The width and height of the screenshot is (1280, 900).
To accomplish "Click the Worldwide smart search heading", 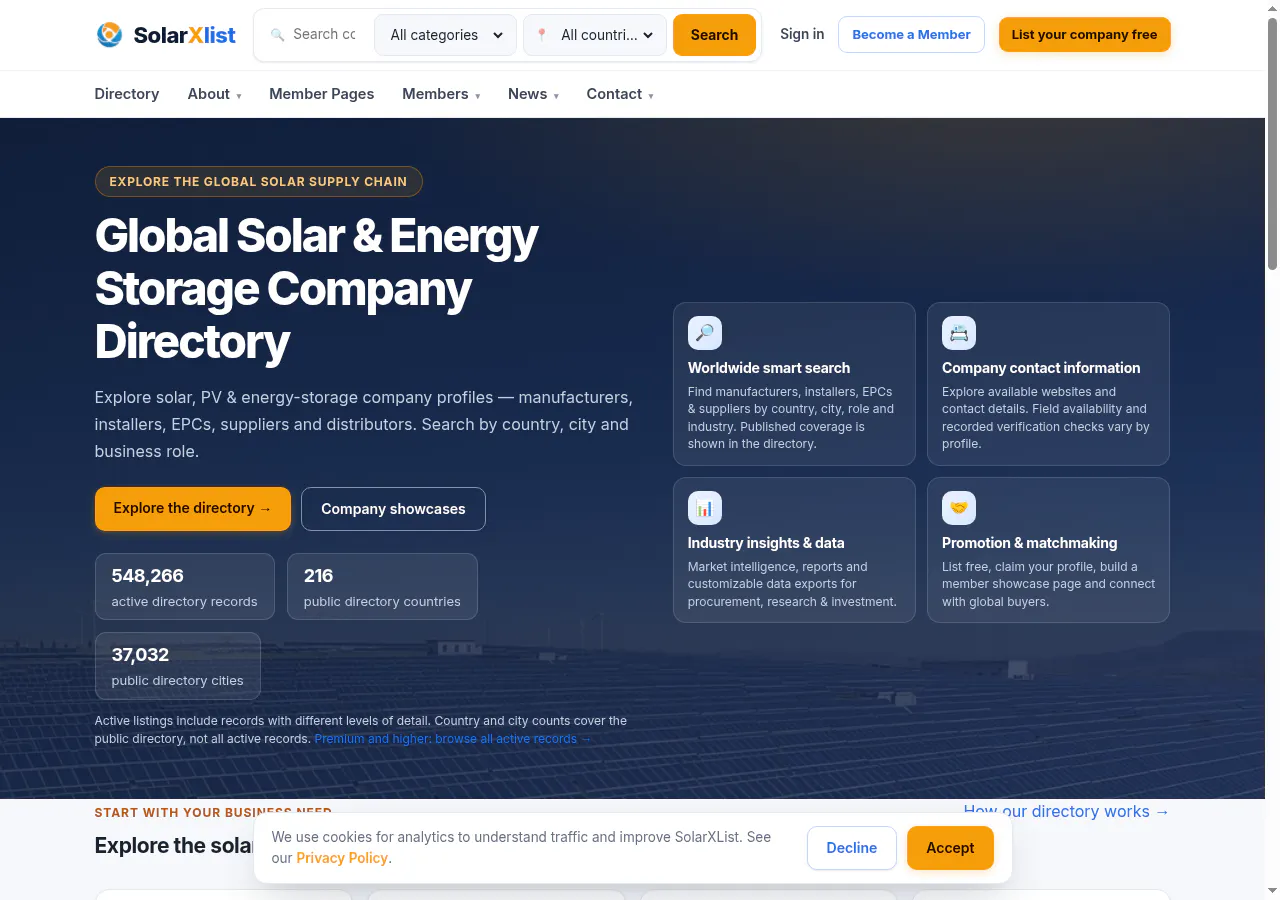I will click(x=769, y=368).
